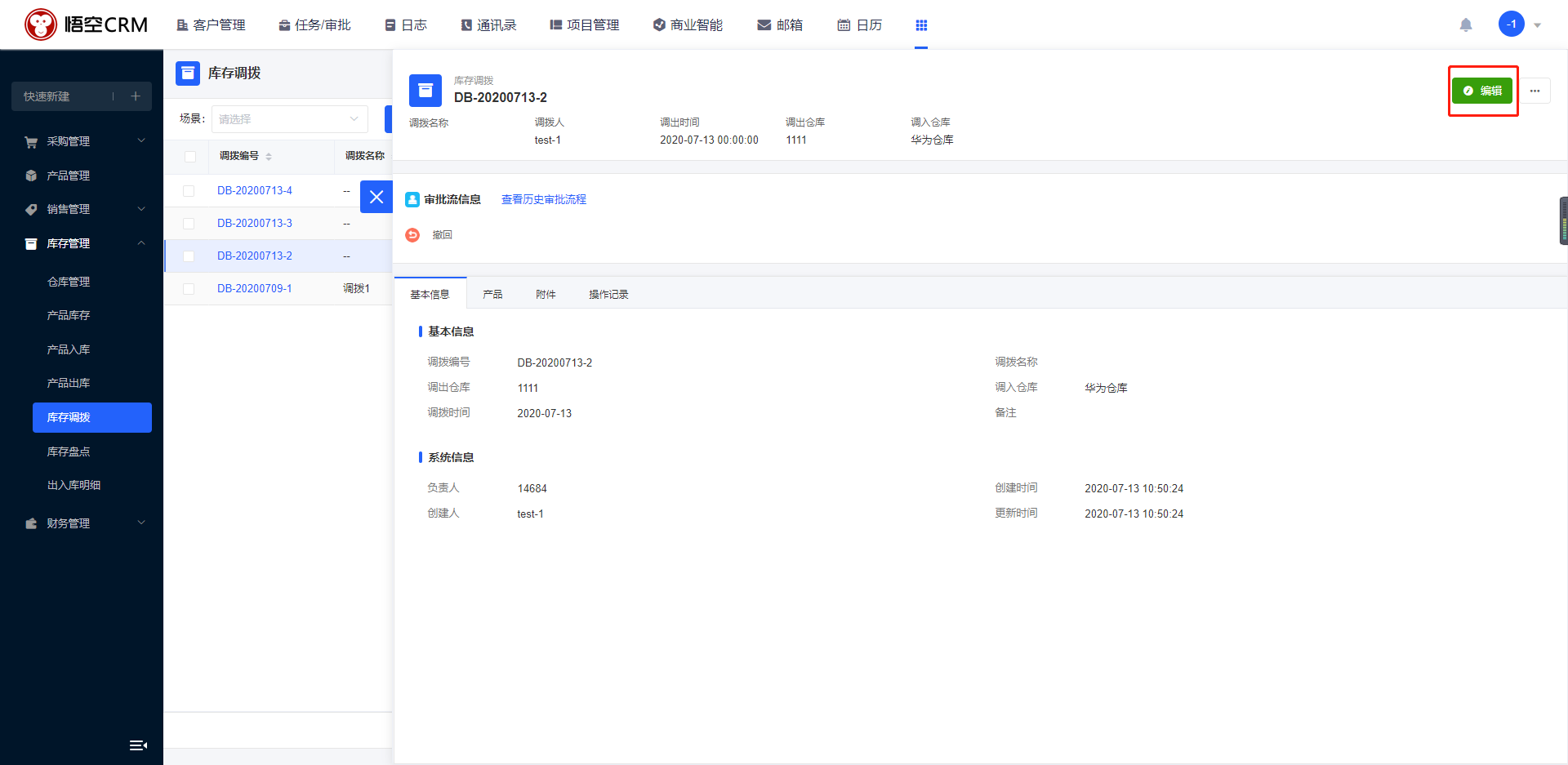Open record DB-20200709-1

point(255,288)
